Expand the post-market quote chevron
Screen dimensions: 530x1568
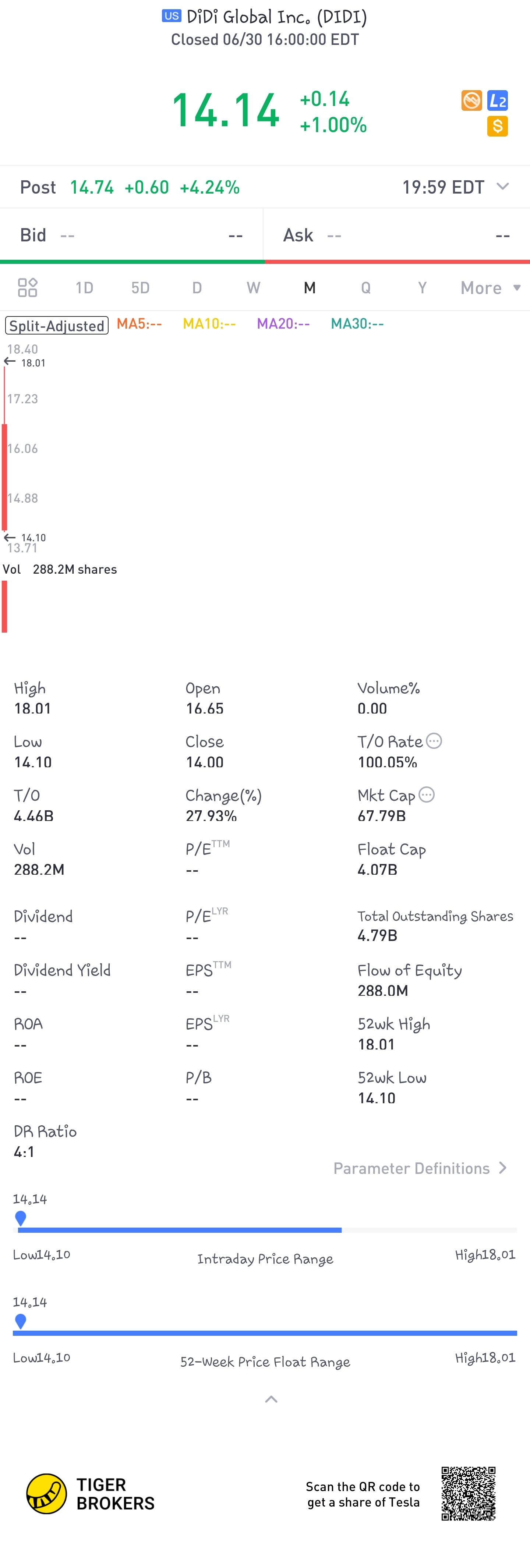pos(503,186)
